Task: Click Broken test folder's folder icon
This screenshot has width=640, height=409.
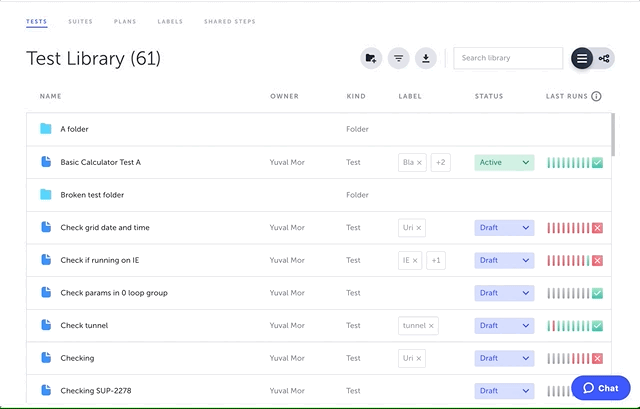Action: tap(46, 195)
